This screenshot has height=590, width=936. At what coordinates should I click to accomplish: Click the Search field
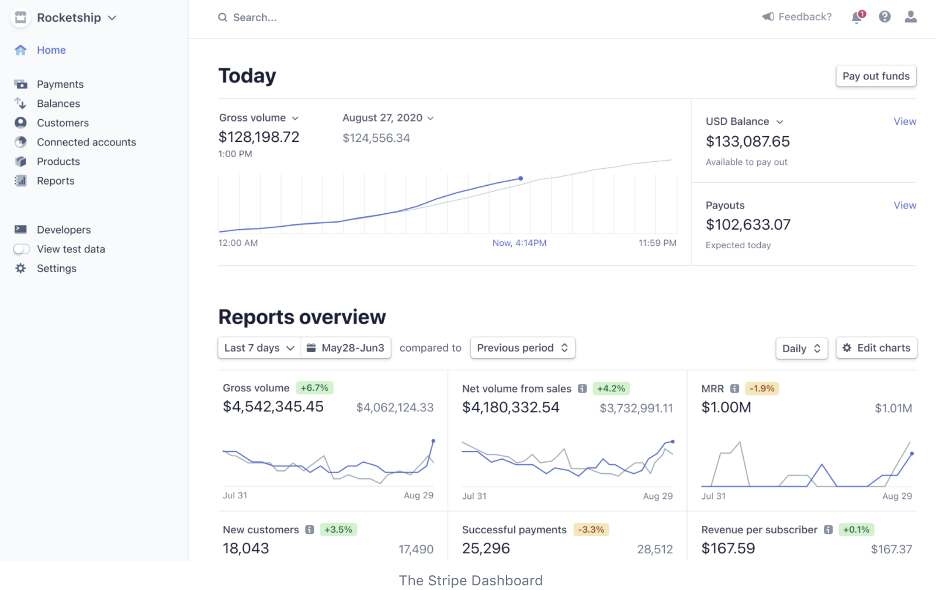253,17
